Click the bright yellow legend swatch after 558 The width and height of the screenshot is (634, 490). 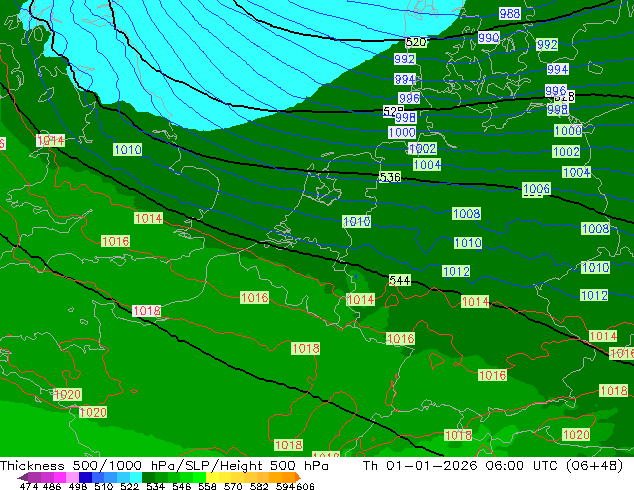[212, 477]
